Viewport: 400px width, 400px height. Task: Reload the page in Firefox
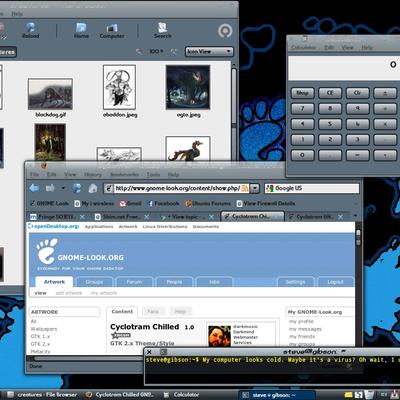pyautogui.click(x=77, y=188)
